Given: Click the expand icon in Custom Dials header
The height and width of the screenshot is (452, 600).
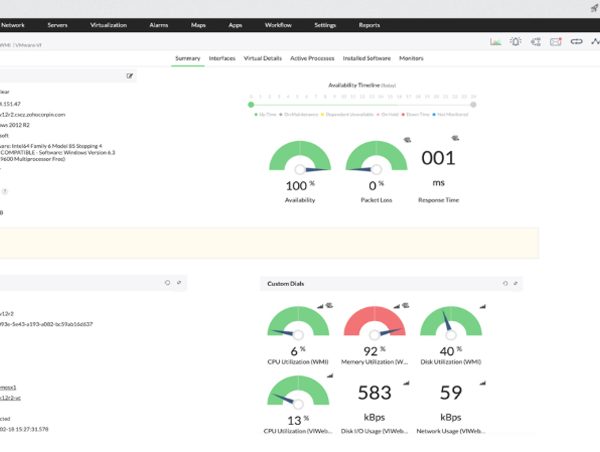Looking at the screenshot, I should [515, 284].
